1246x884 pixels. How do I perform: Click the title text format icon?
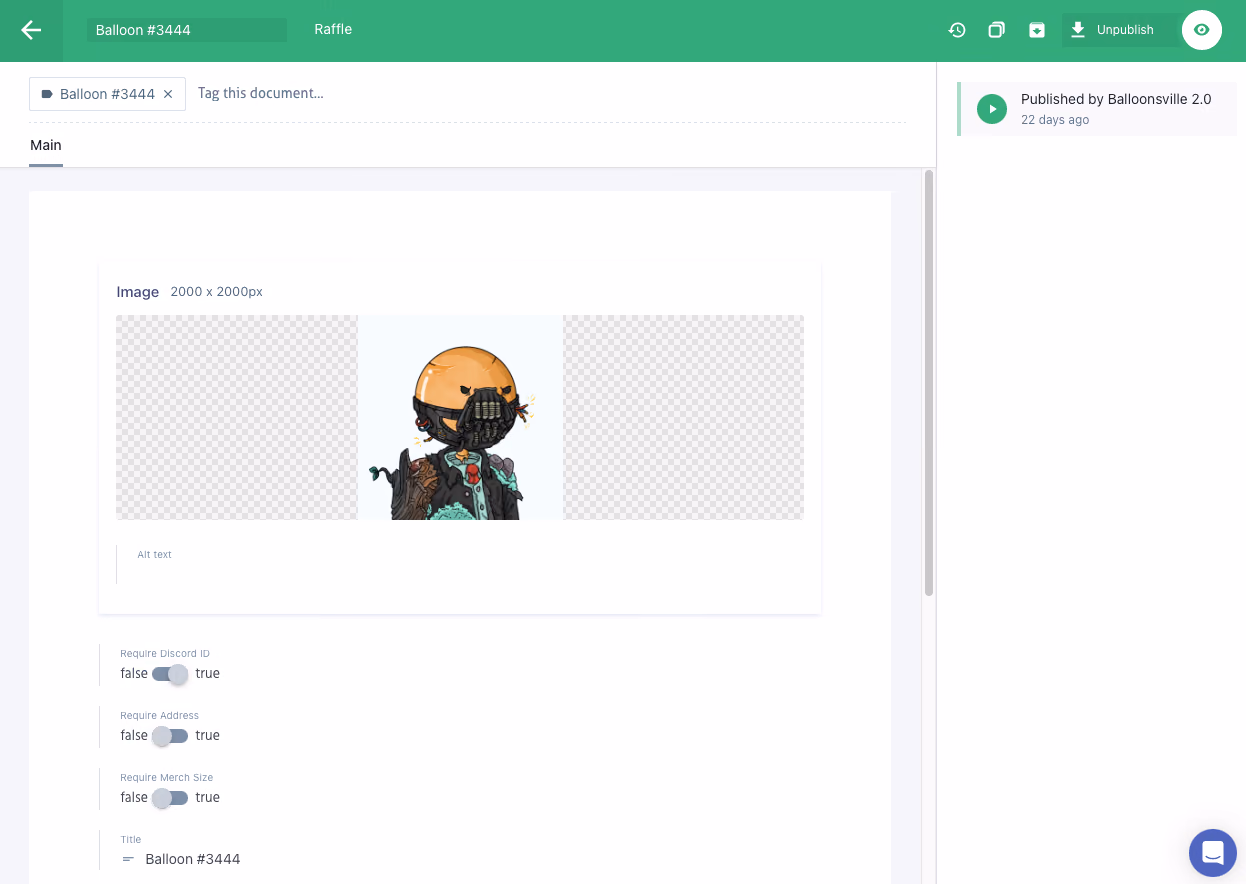point(128,859)
